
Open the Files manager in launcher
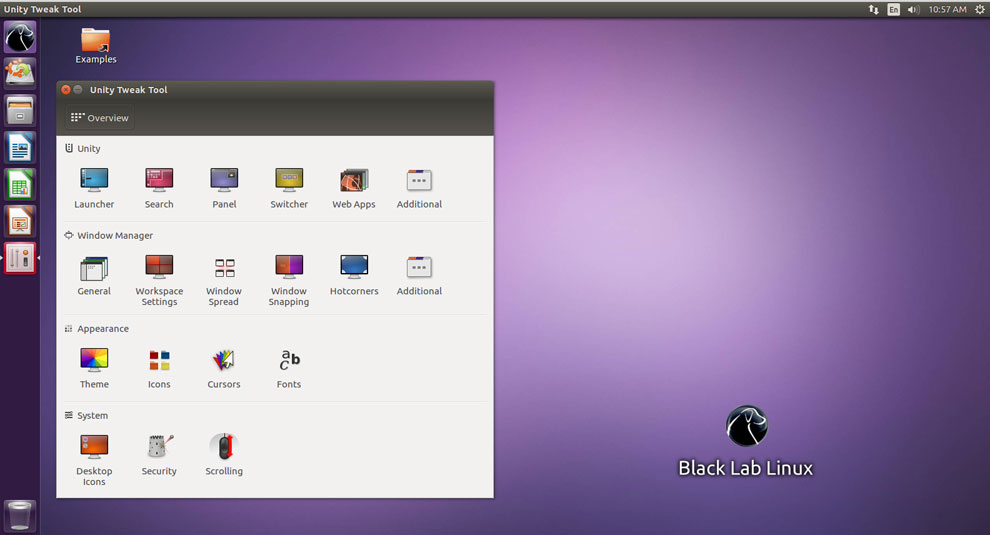point(20,111)
